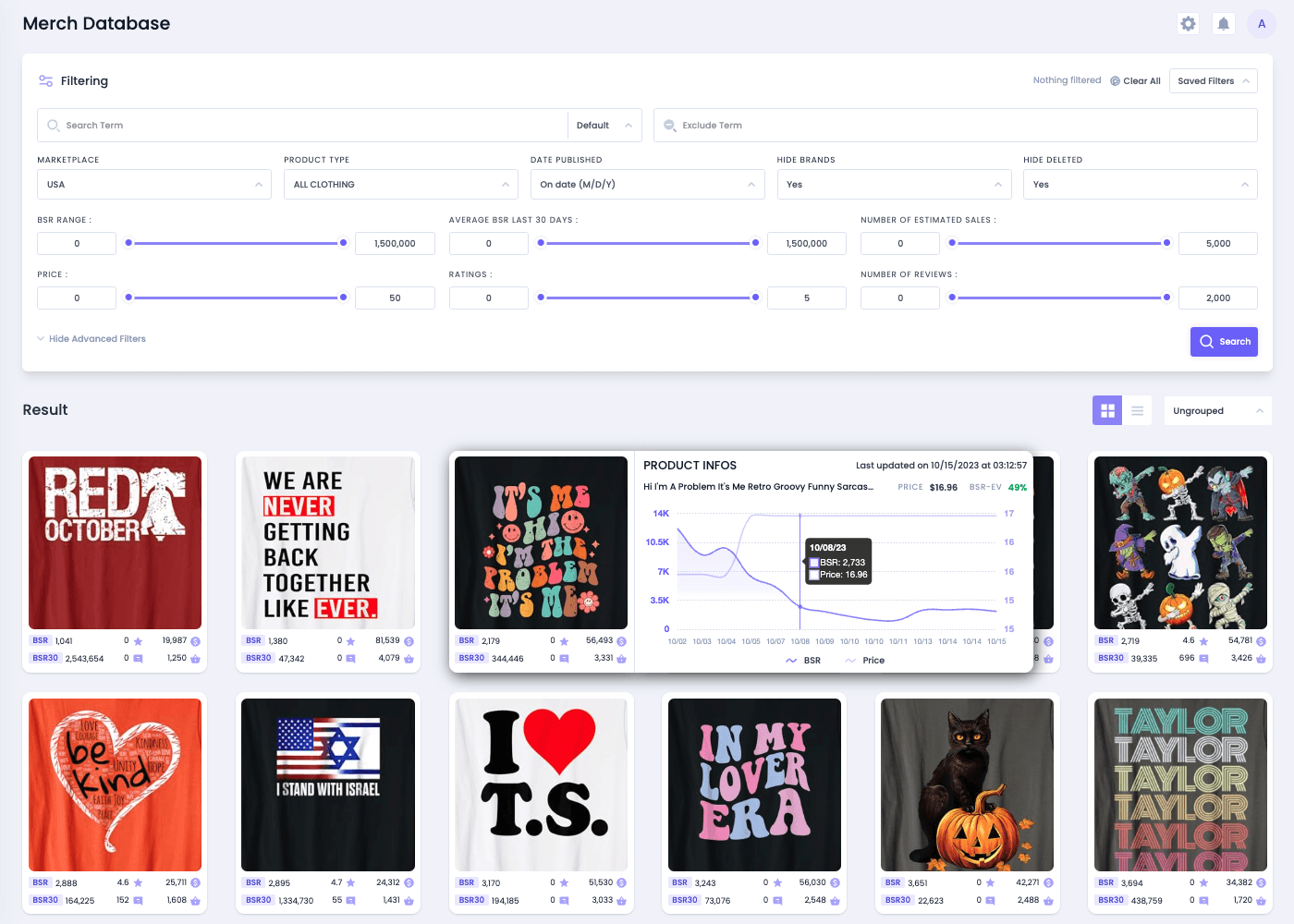Click the Price maximum field 50

tap(395, 298)
